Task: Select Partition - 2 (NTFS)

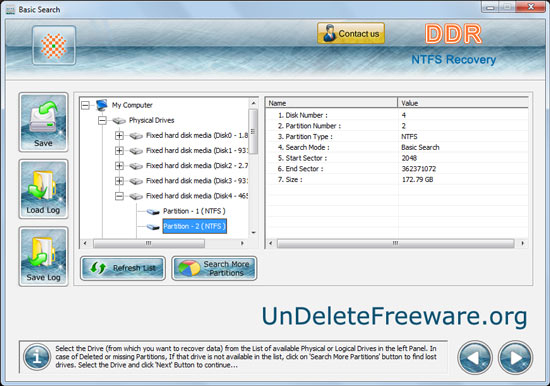Action: coord(194,226)
